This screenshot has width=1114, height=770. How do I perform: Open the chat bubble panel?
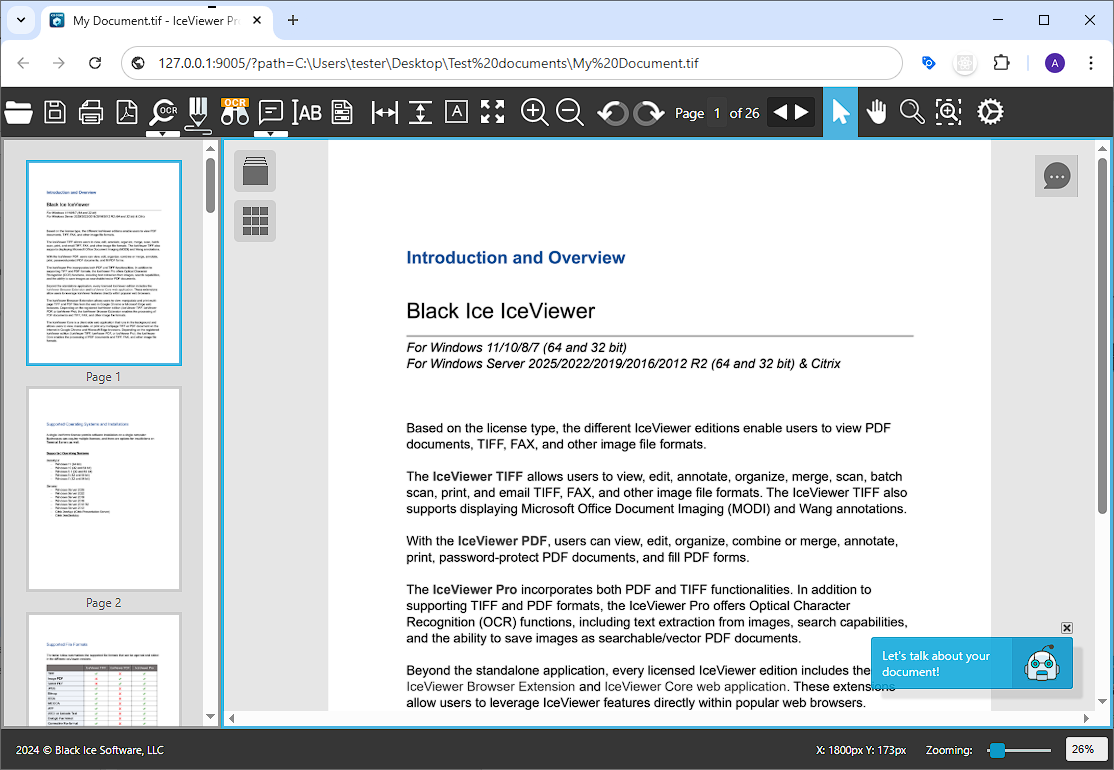pyautogui.click(x=1056, y=176)
